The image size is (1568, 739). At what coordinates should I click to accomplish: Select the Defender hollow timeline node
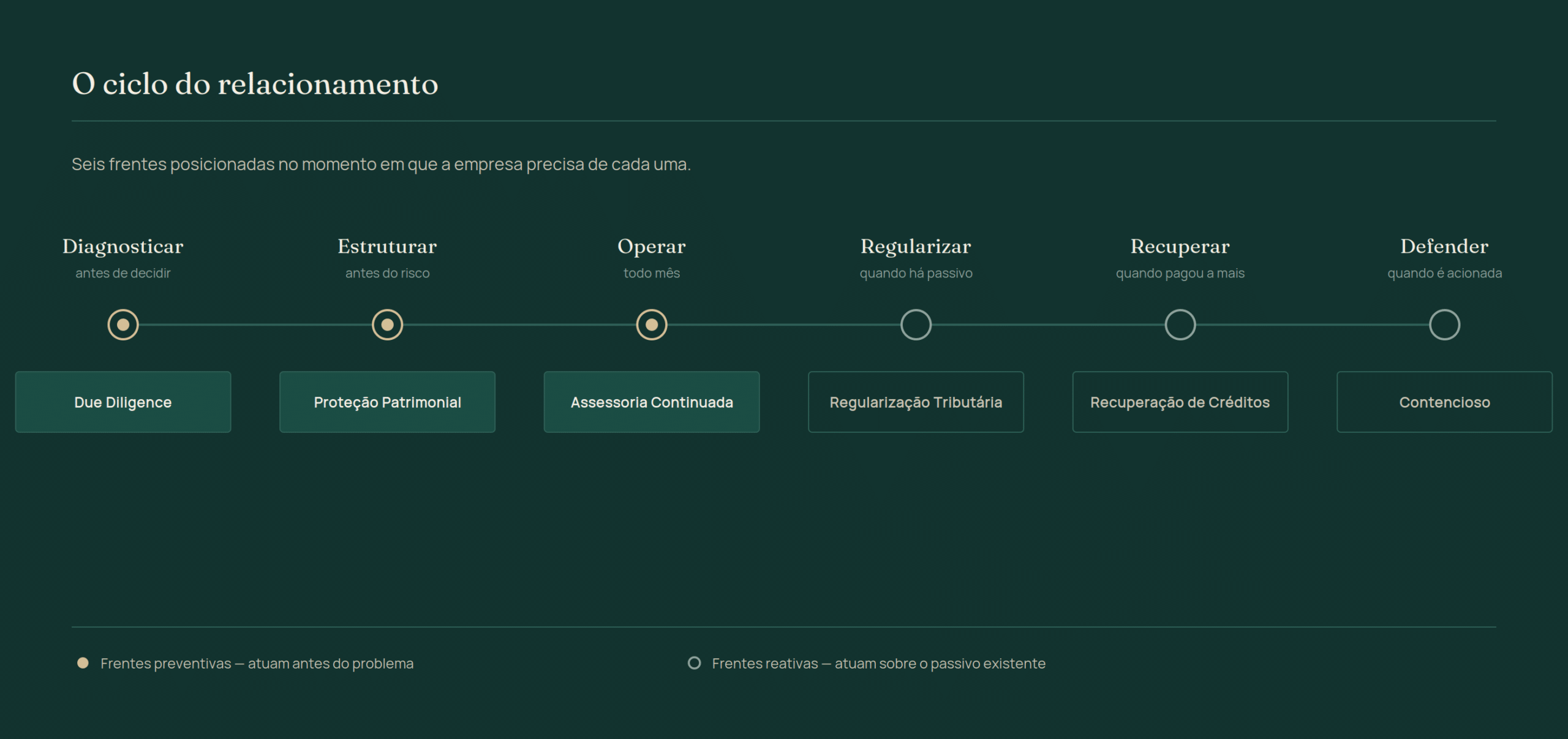click(x=1445, y=324)
